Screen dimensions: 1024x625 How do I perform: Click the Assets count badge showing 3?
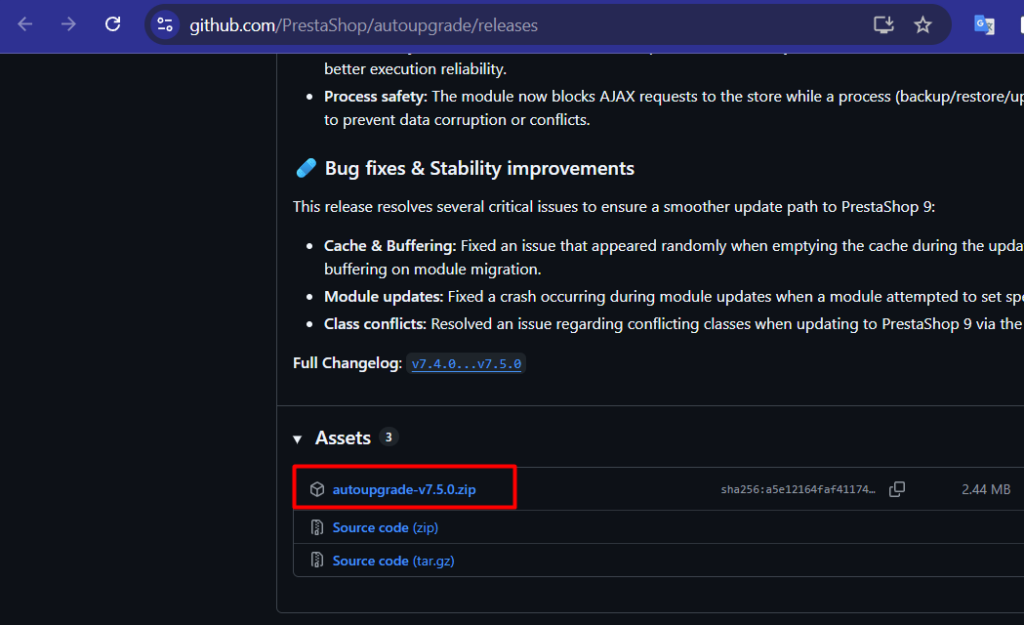[x=389, y=437]
